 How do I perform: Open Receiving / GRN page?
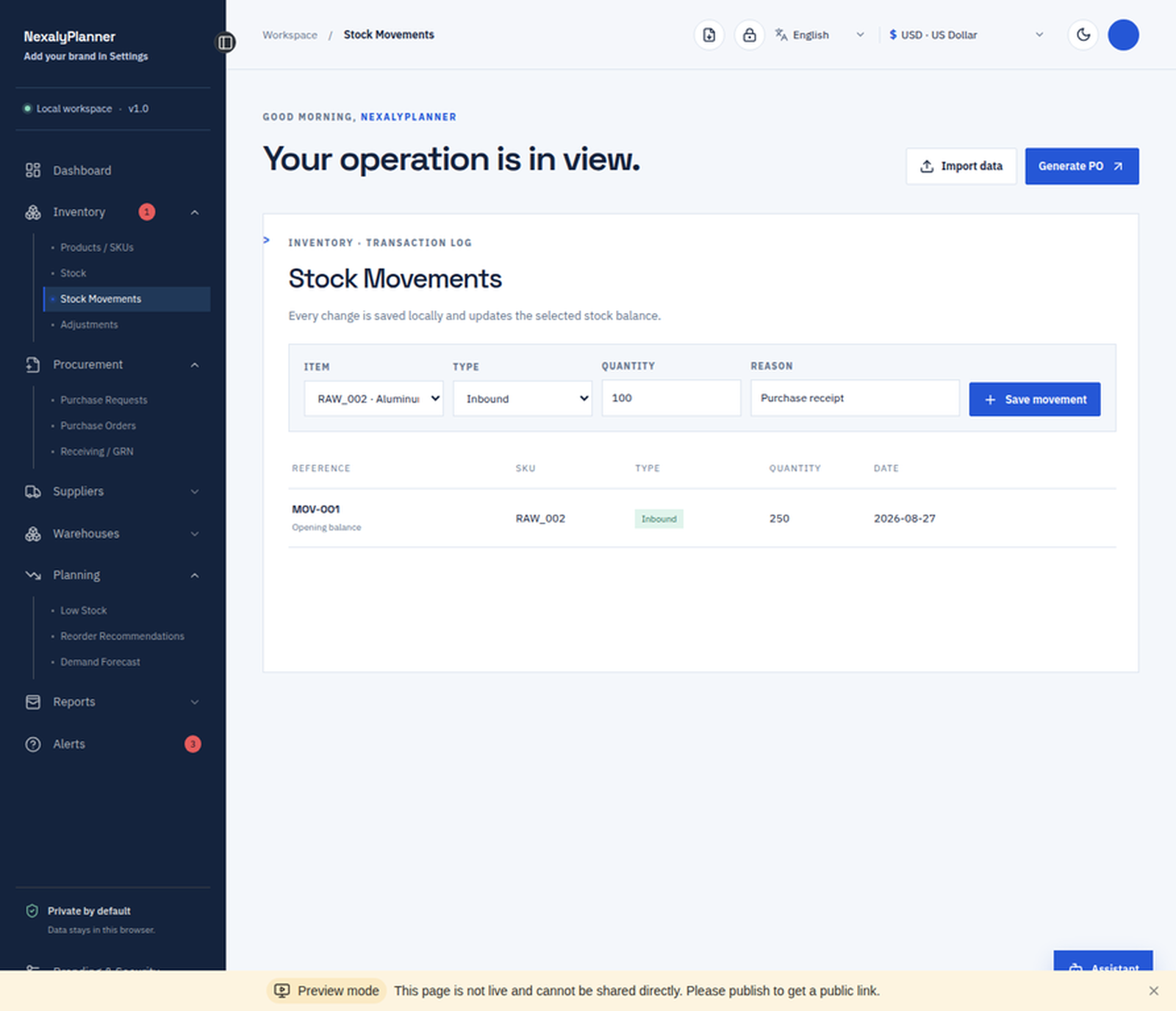(x=97, y=452)
